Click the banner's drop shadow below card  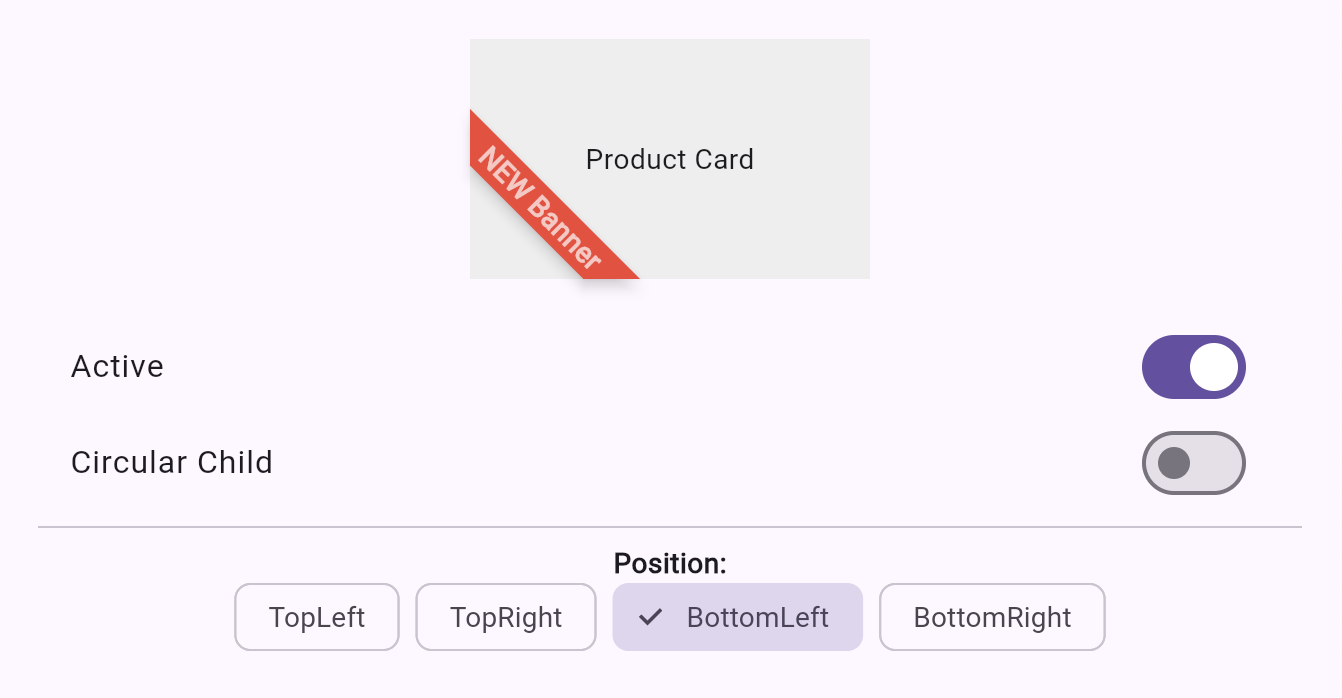610,288
